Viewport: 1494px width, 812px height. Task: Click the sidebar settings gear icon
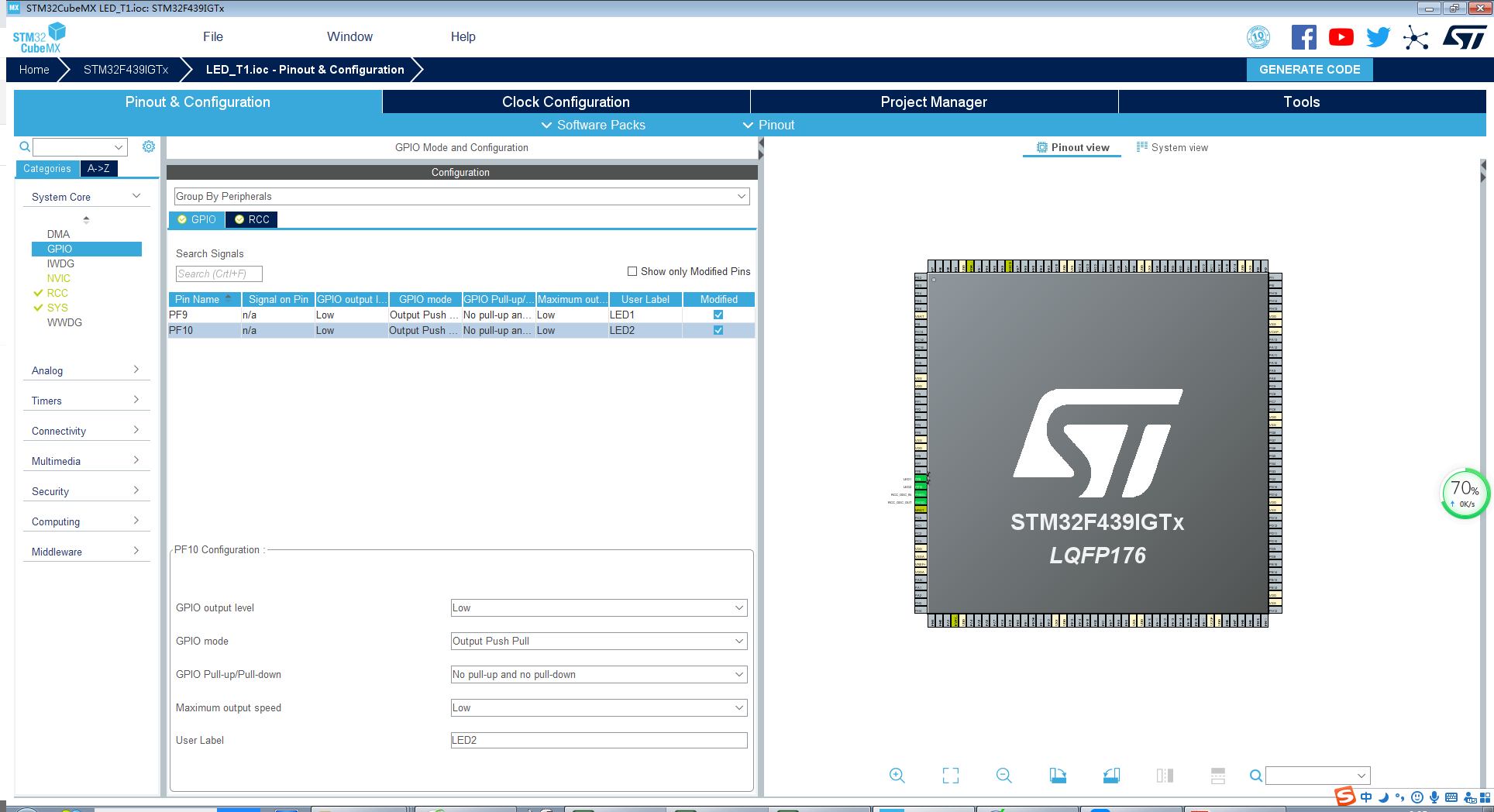pyautogui.click(x=148, y=146)
